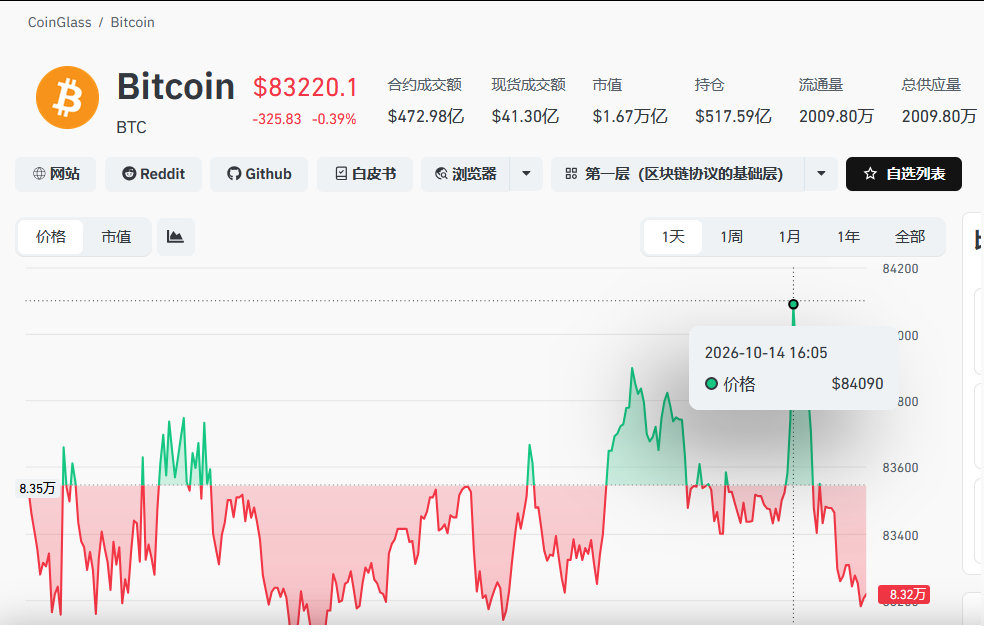This screenshot has height=642, width=984.
Task: Select the 全部 time range
Action: pos(910,237)
